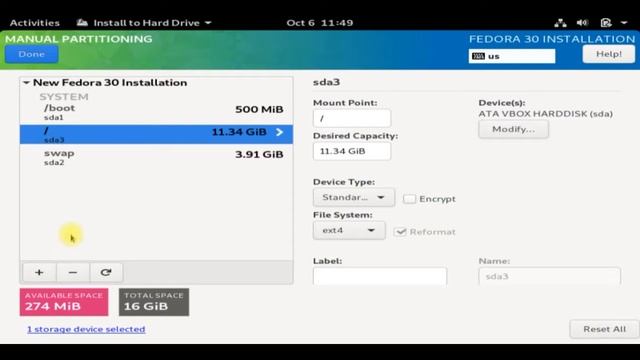Click the SYSTEM group heading
This screenshot has width=640, height=360.
(x=64, y=97)
